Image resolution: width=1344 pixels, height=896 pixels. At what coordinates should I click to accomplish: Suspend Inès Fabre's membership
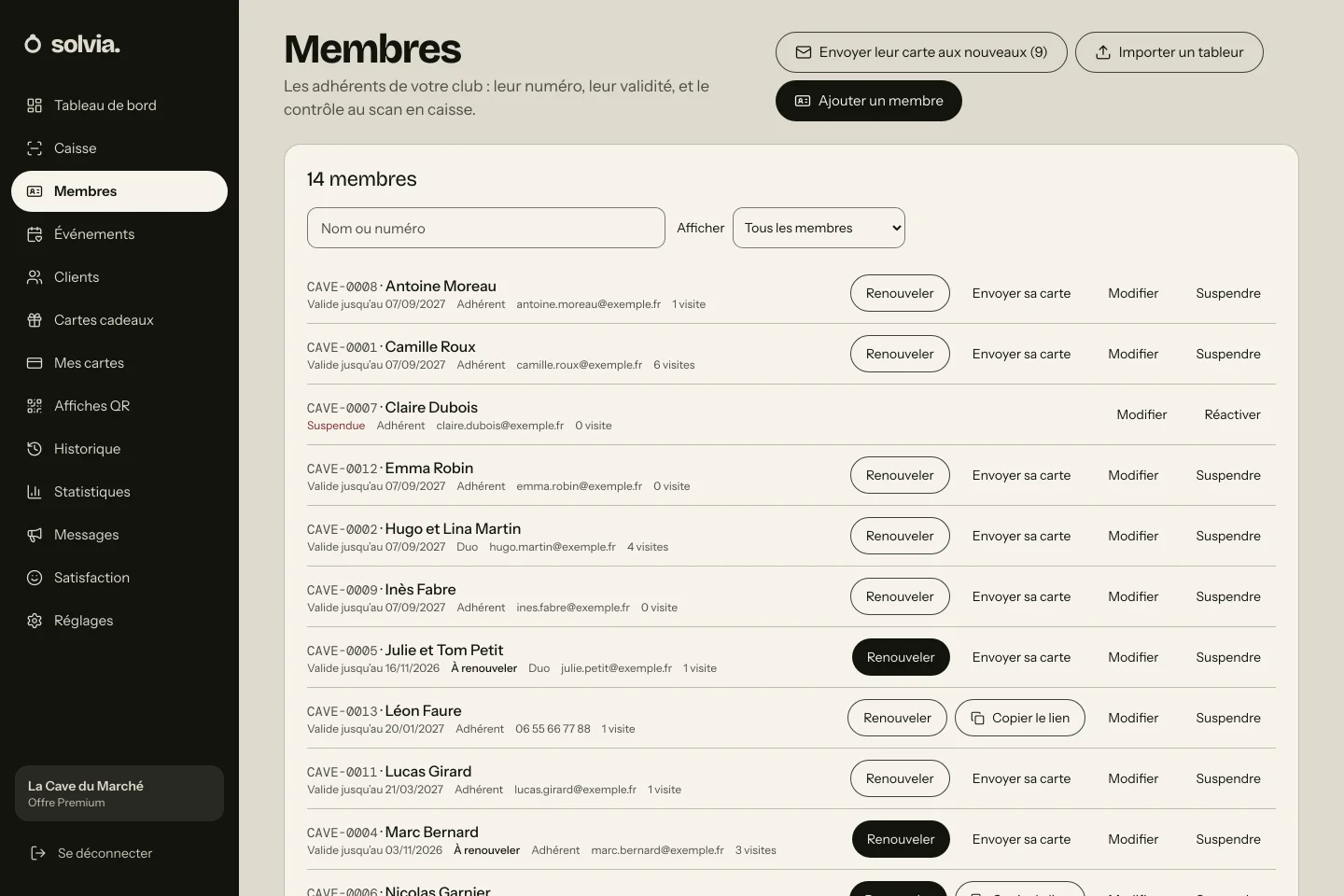(x=1228, y=596)
